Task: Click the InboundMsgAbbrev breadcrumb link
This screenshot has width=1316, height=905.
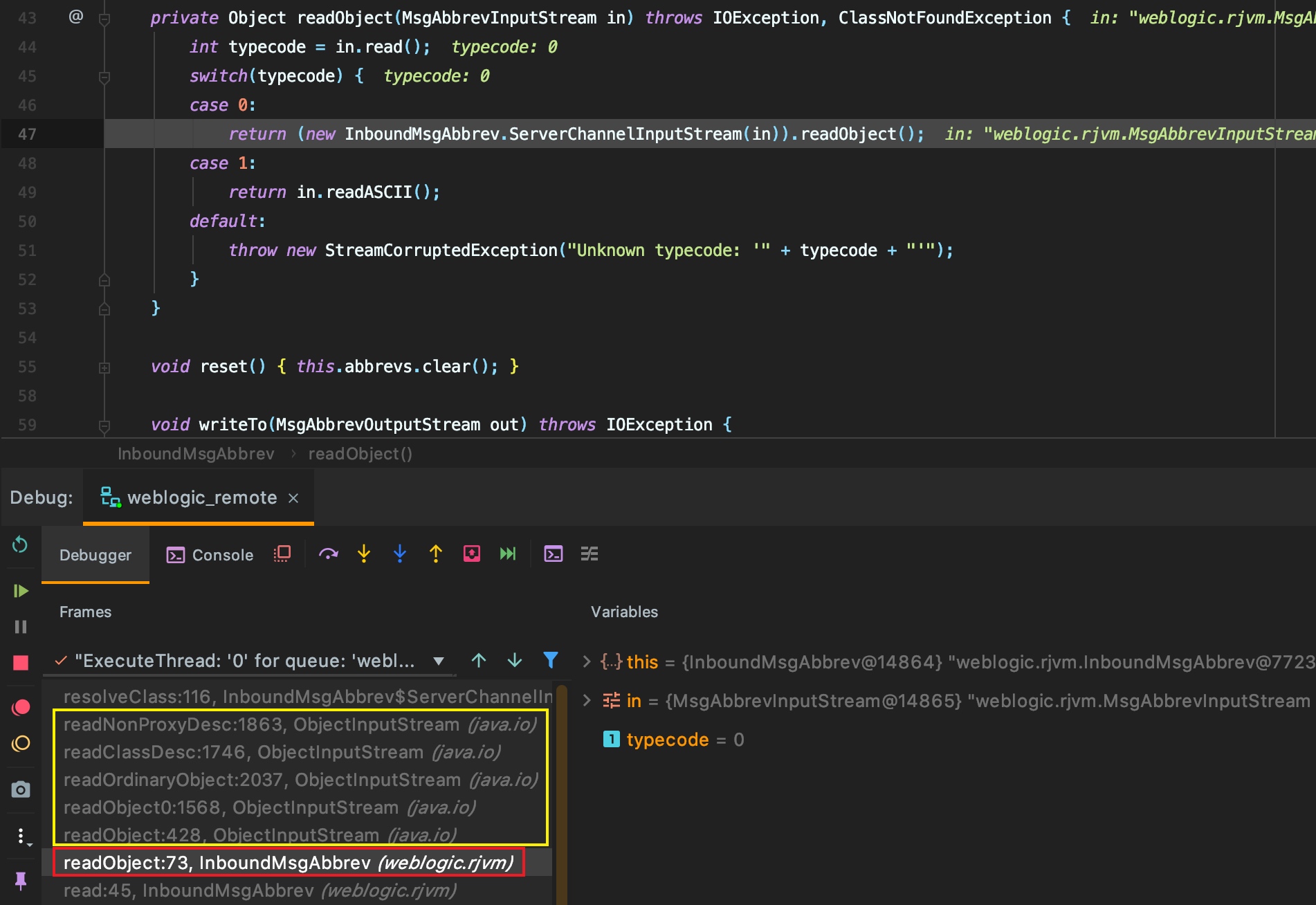Action: pyautogui.click(x=196, y=454)
